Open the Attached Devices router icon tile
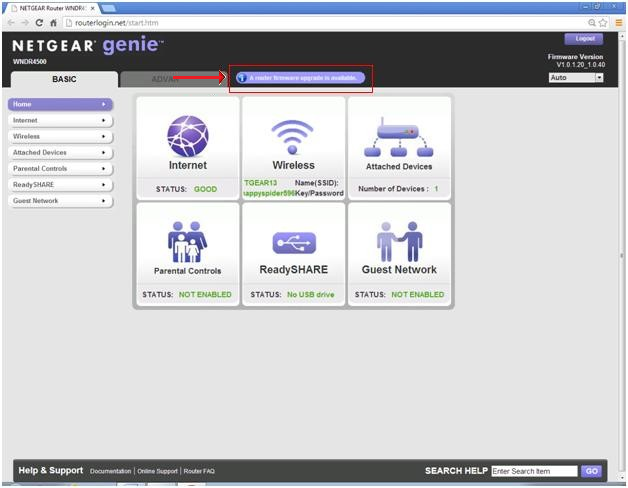The width and height of the screenshot is (628, 488). point(399,148)
